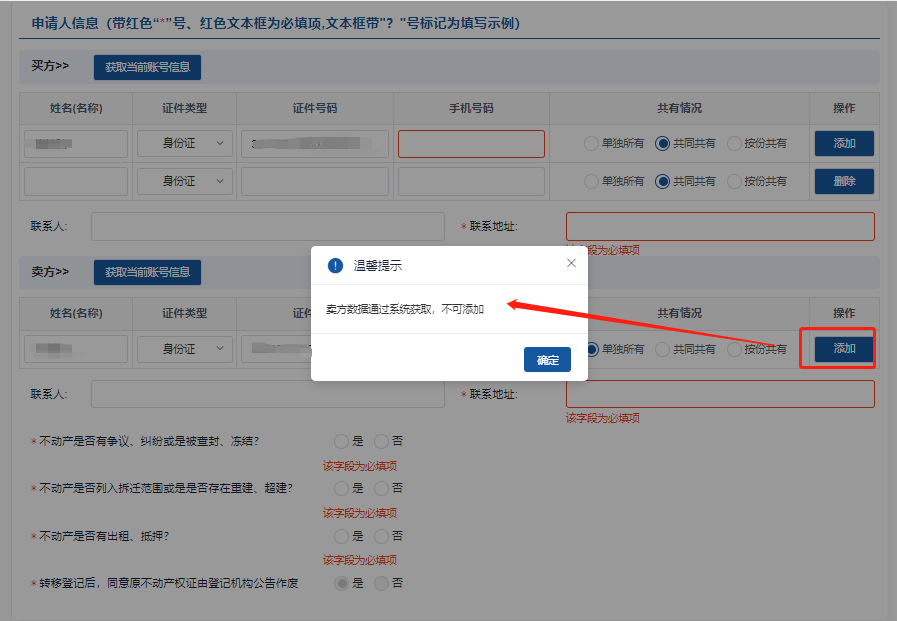Click 证件号码 field in buyer second row
This screenshot has height=621, width=897.
pyautogui.click(x=315, y=181)
